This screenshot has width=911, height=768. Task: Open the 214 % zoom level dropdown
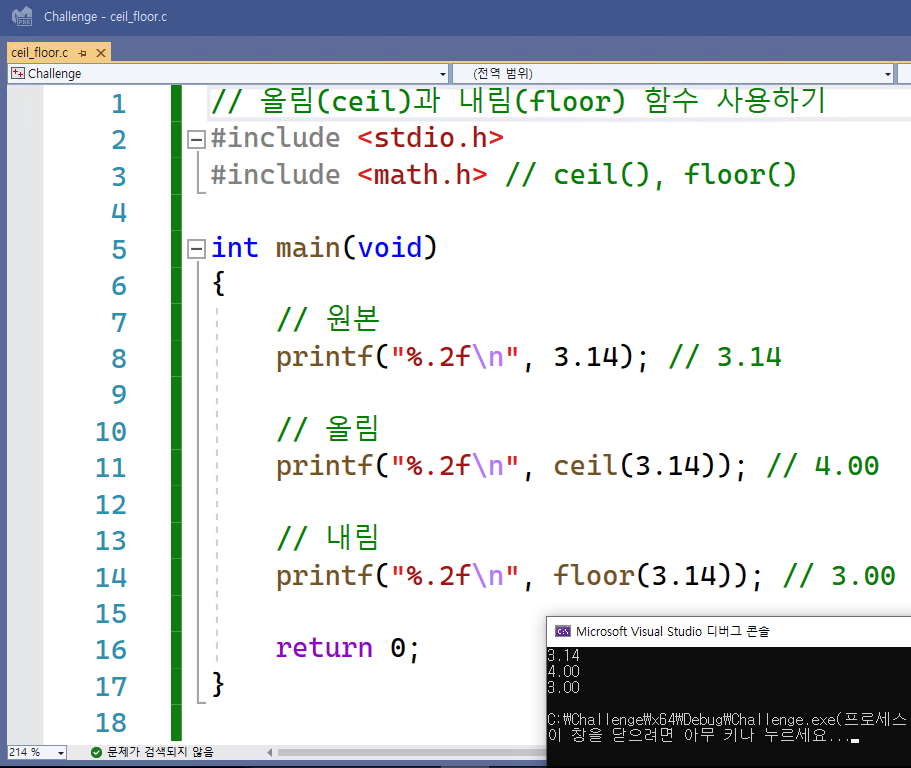(60, 752)
